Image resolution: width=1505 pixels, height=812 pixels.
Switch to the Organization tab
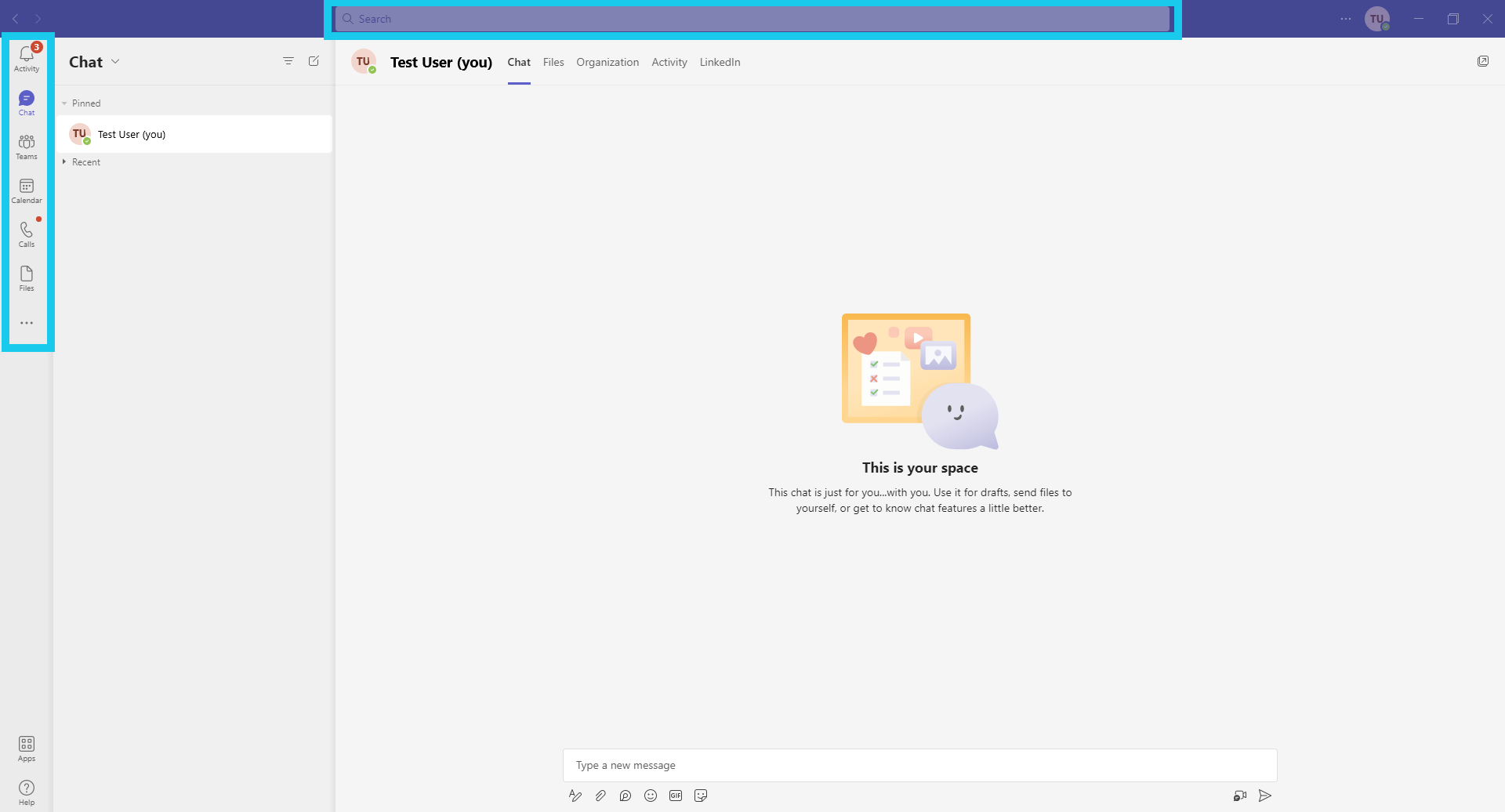point(607,62)
